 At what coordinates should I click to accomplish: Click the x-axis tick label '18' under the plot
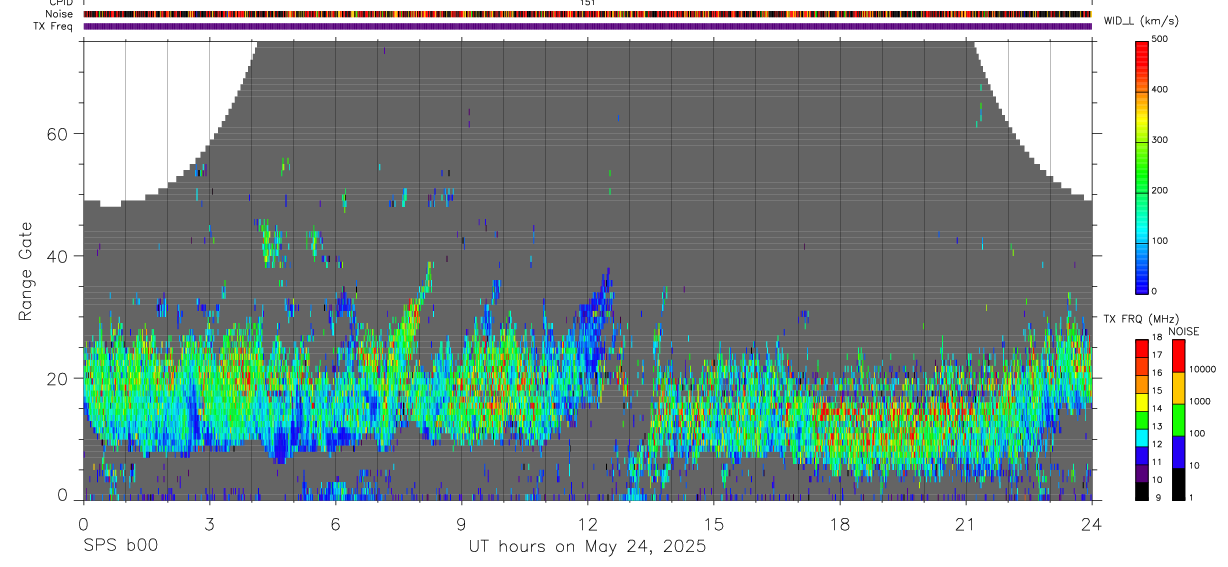[x=839, y=523]
